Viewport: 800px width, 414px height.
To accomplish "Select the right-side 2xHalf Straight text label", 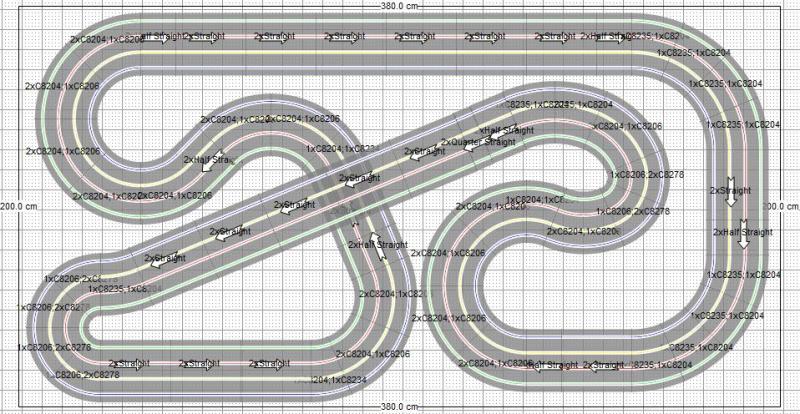I will (743, 232).
